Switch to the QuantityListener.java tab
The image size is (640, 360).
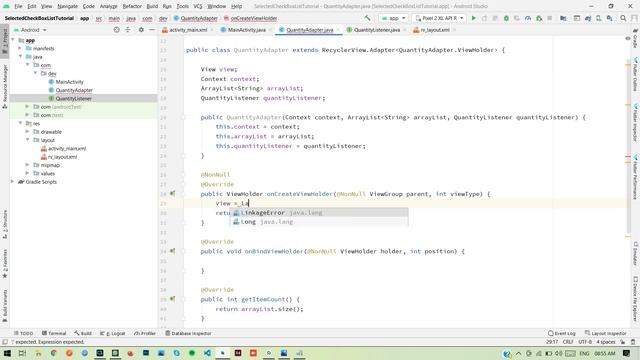click(x=376, y=30)
